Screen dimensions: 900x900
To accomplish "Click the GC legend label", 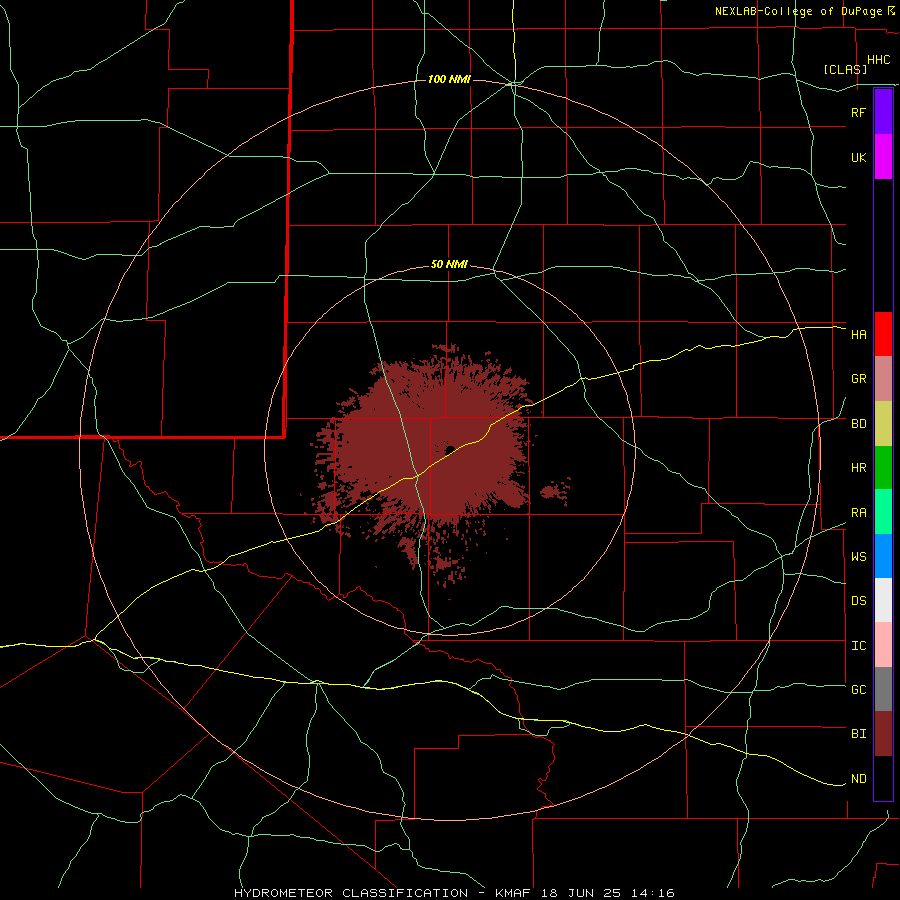I will [858, 690].
